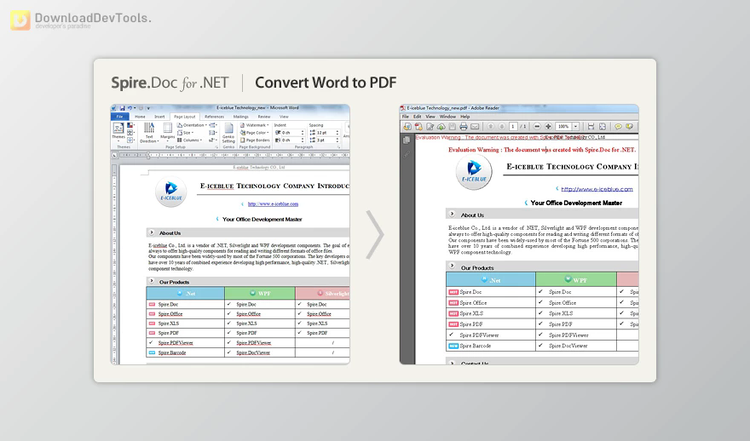The width and height of the screenshot is (750, 441).
Task: Click previous page up arrow in Adobe Reader
Action: (x=490, y=126)
